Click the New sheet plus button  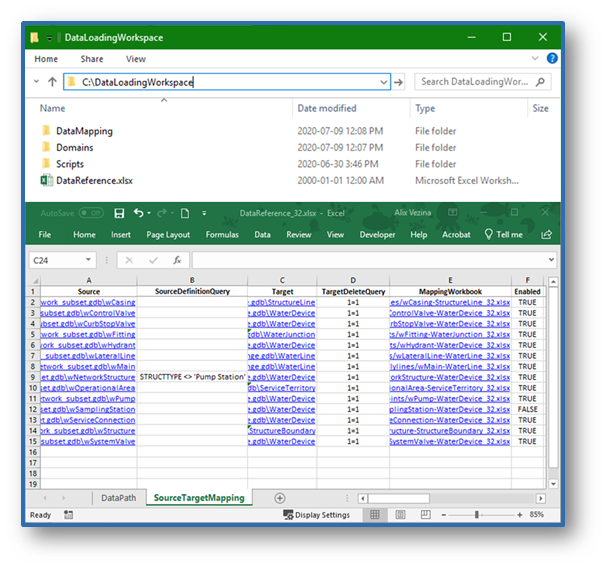[279, 498]
